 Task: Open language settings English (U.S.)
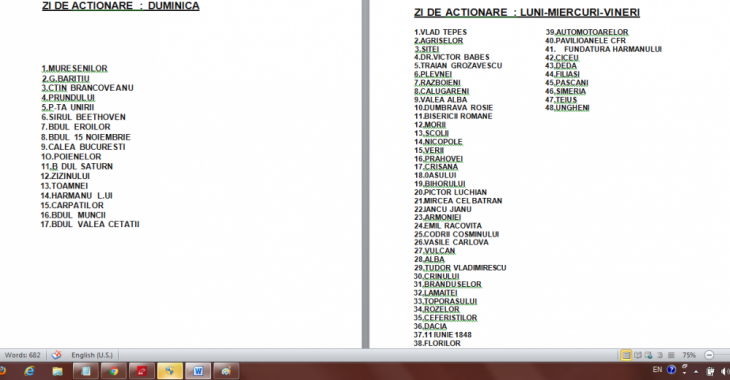point(92,355)
